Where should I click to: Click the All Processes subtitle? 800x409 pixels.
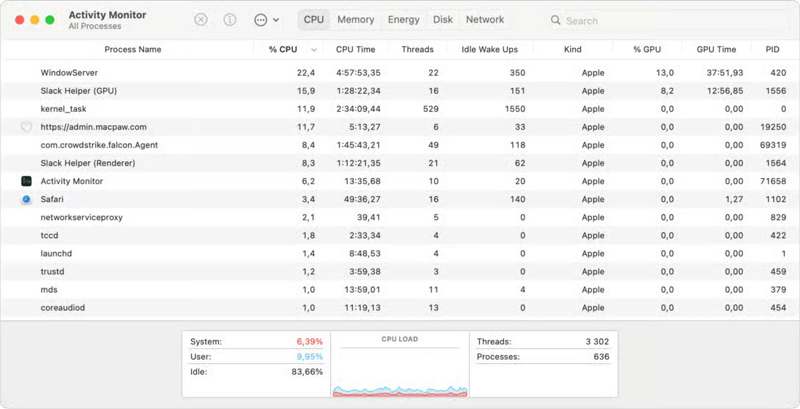click(x=95, y=26)
